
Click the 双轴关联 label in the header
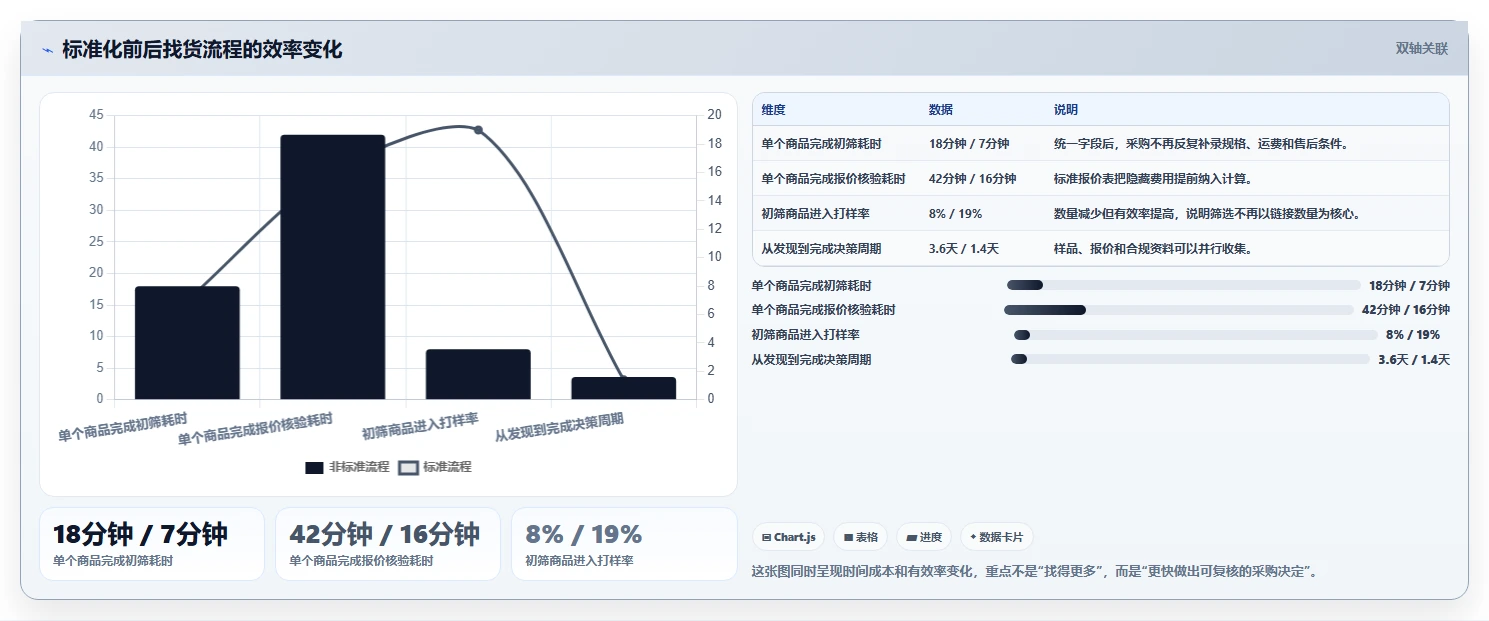click(1421, 48)
